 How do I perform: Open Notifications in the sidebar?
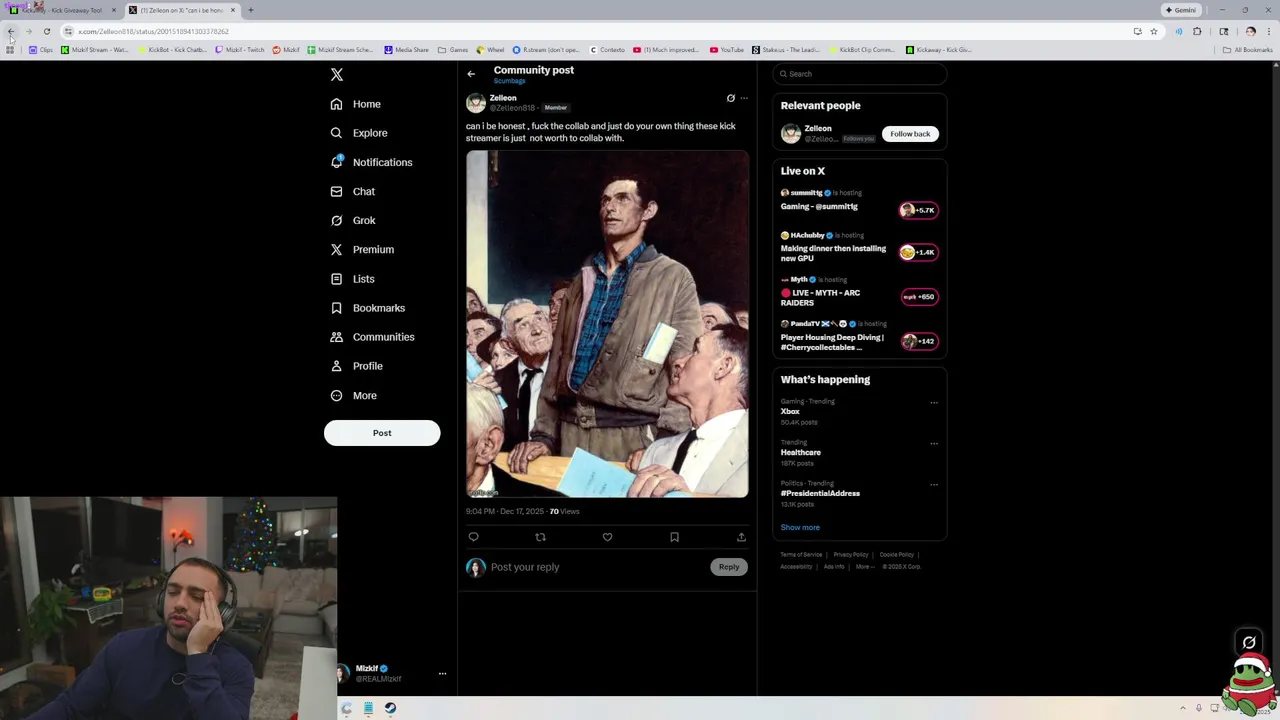(x=371, y=162)
